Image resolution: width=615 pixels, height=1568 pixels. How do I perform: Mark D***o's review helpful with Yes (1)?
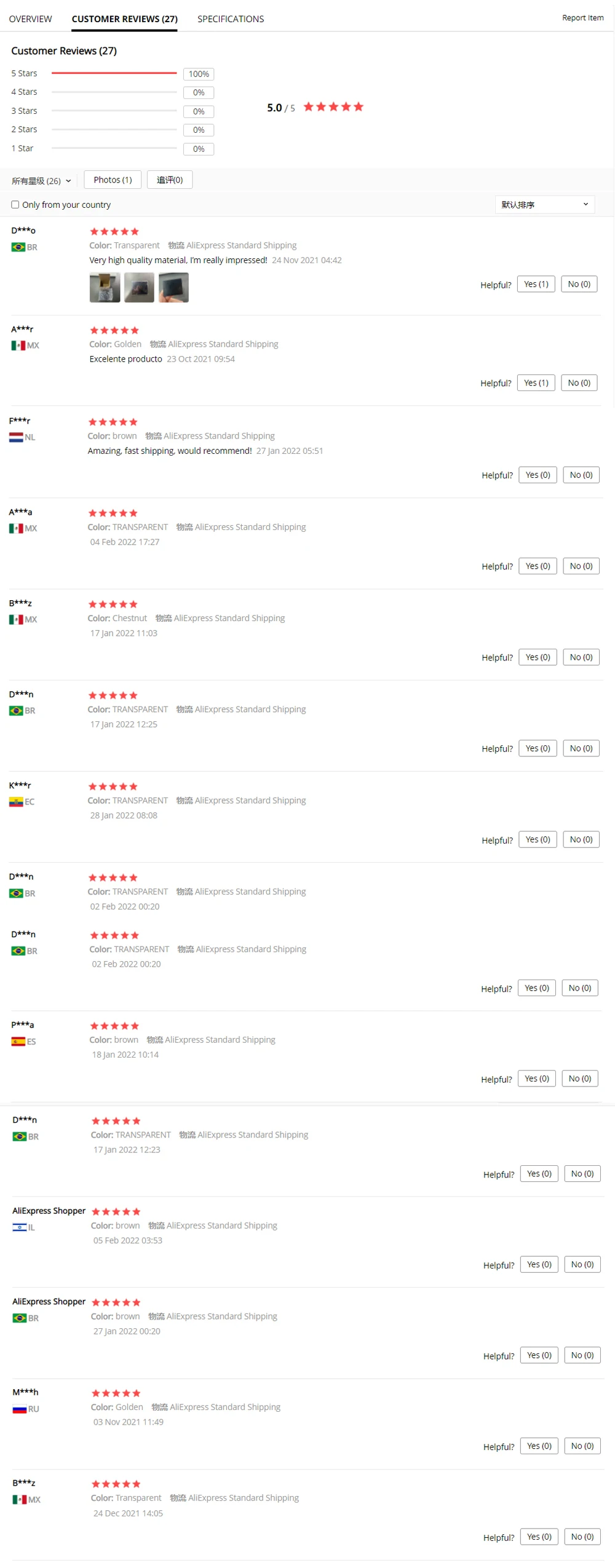(536, 285)
